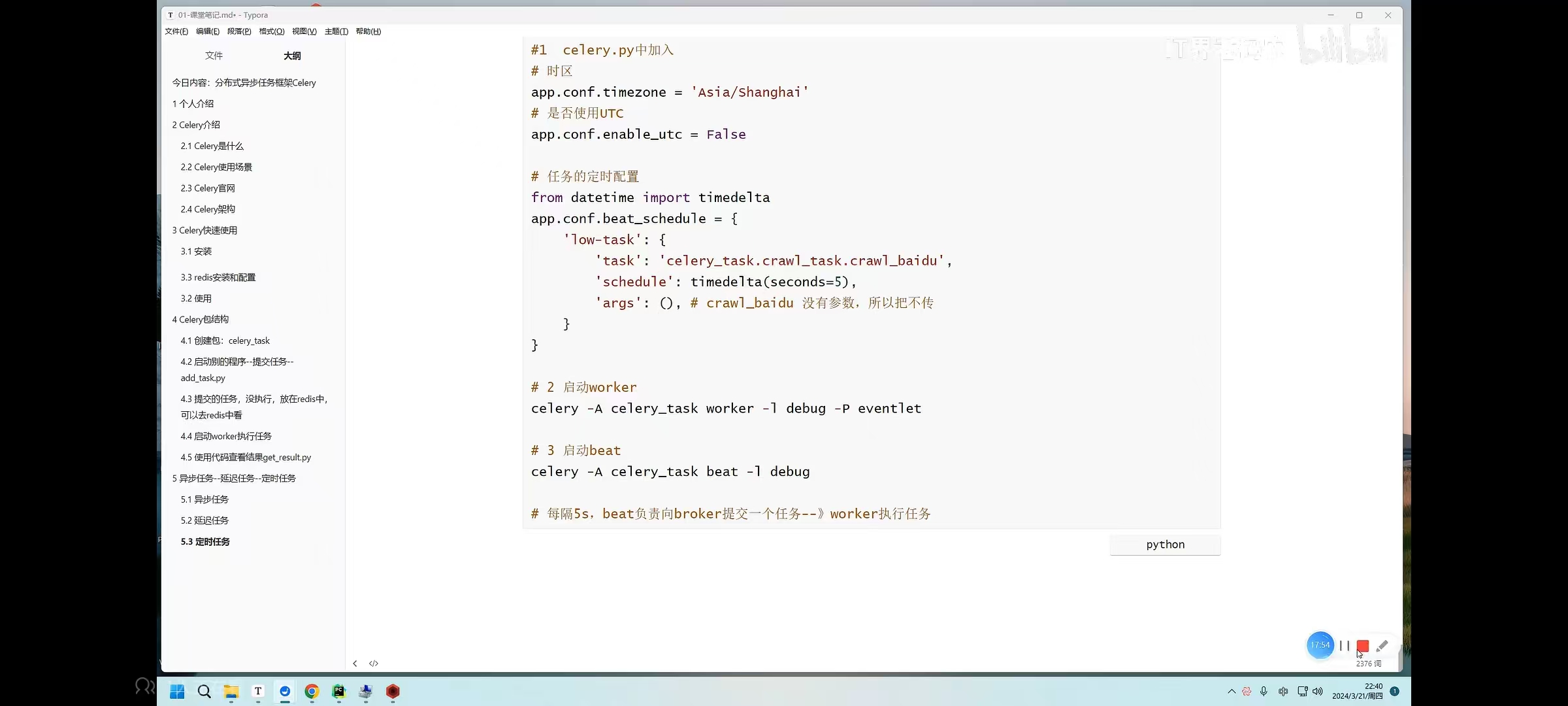Open the python language selector box
The width and height of the screenshot is (1568, 706).
1165,545
